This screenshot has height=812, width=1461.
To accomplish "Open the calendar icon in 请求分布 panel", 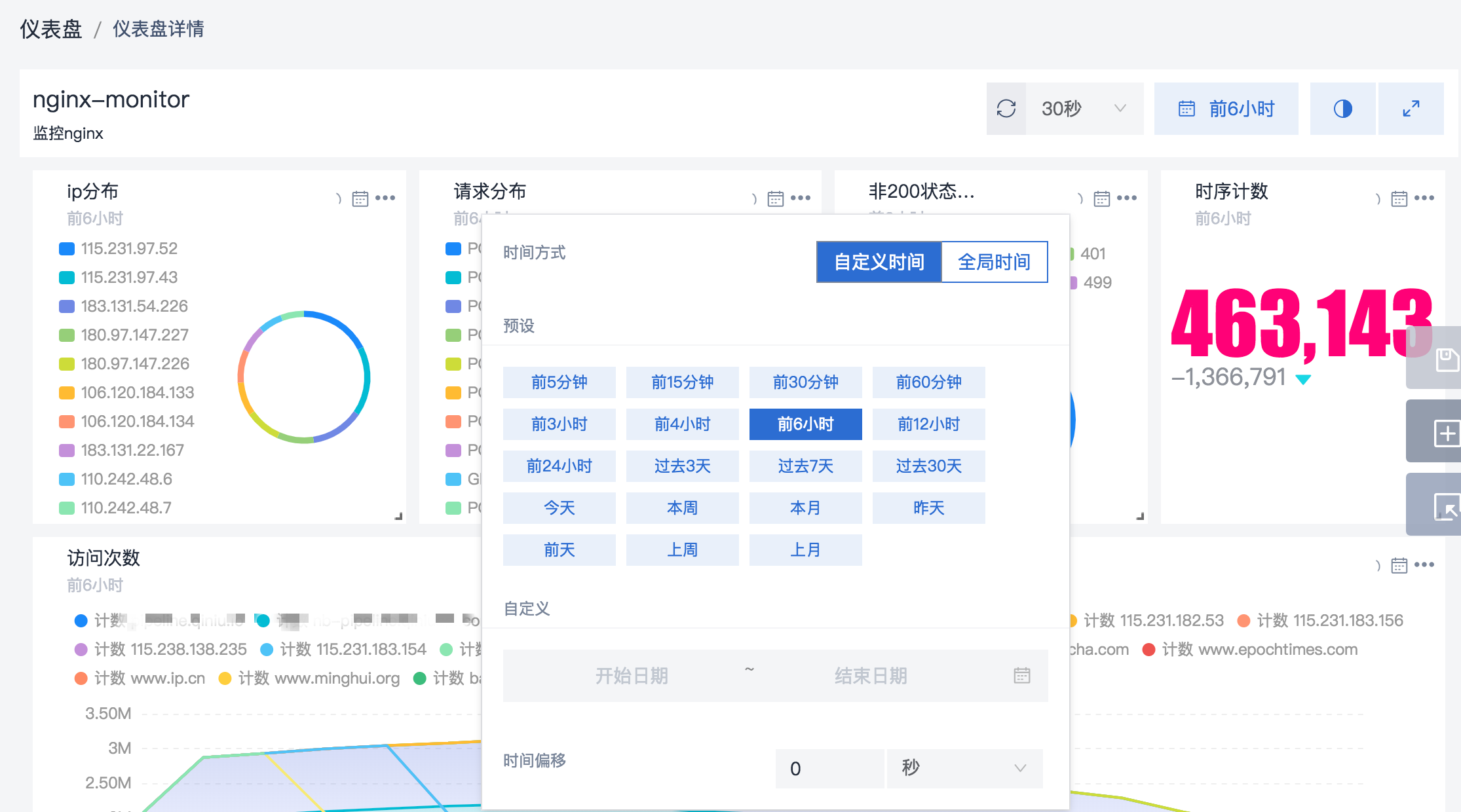I will [x=776, y=198].
